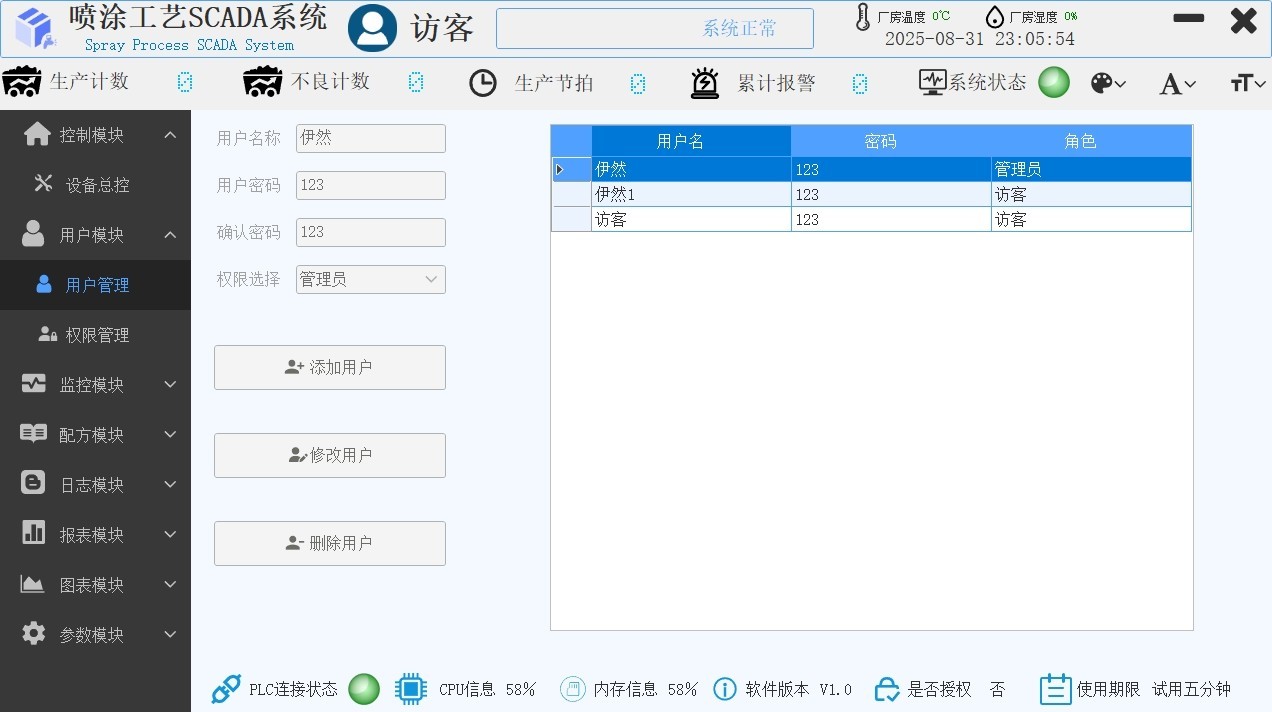Click the 内存信息 memory card icon
The height and width of the screenshot is (712, 1272).
572,688
